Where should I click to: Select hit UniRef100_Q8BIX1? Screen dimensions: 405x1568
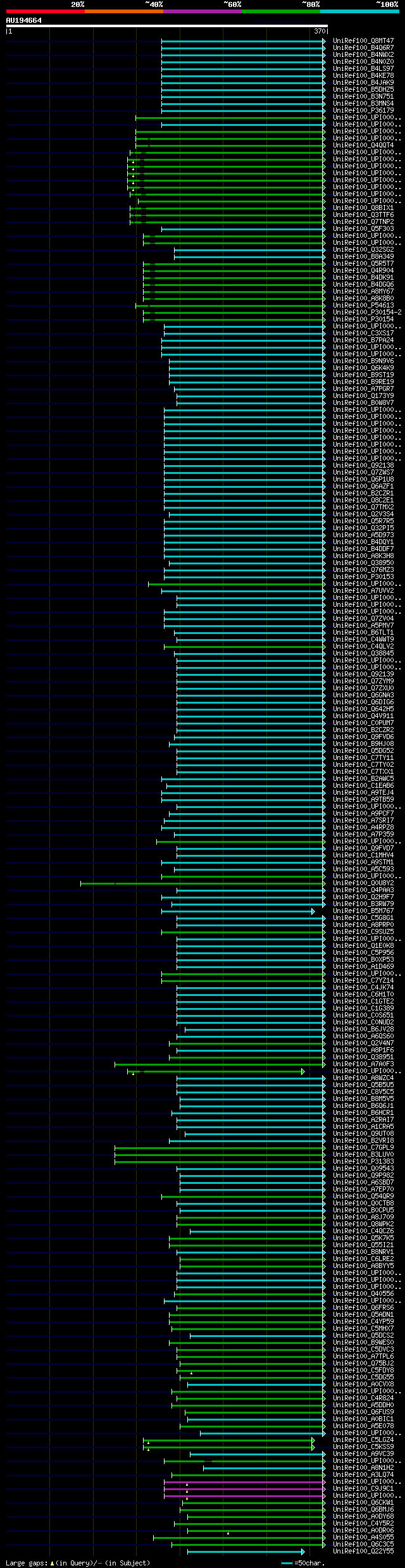363,208
